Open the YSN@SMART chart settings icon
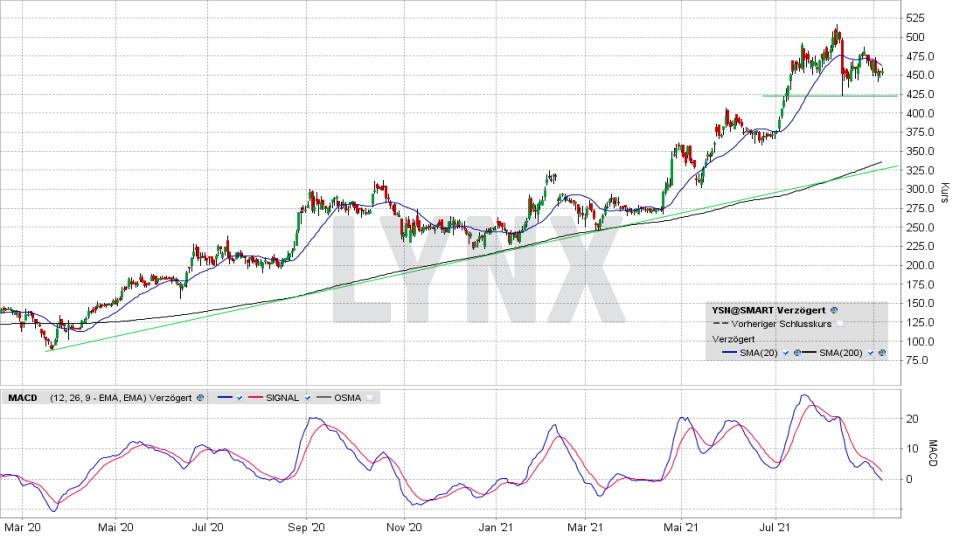960x540 pixels. click(834, 311)
